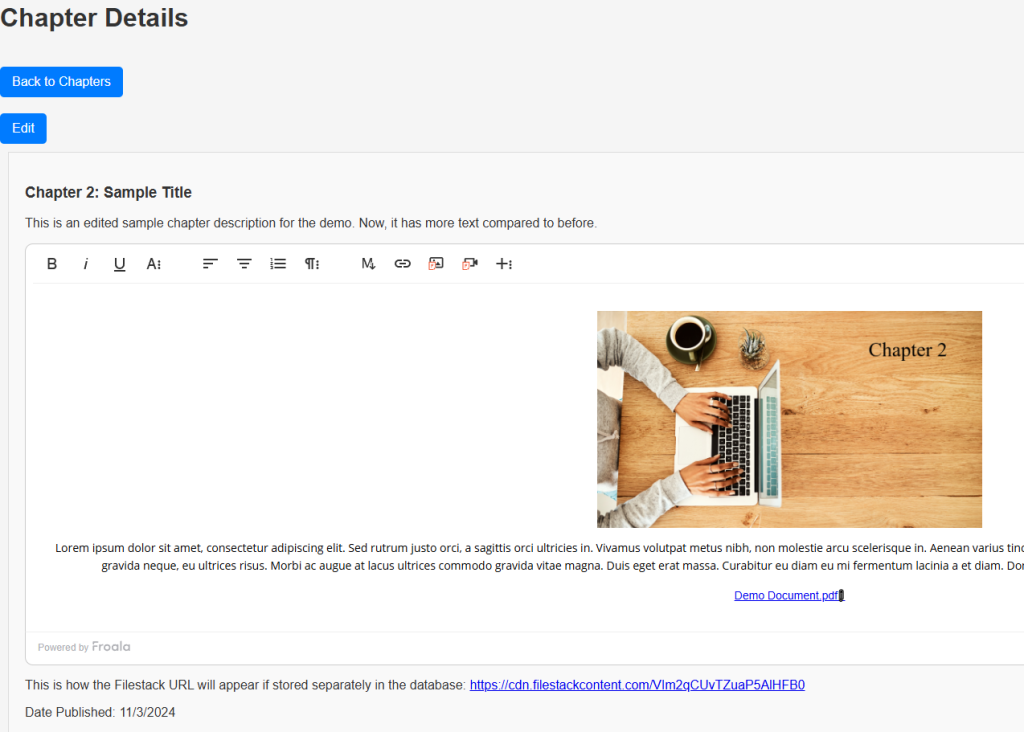The width and height of the screenshot is (1024, 732).
Task: Open the Filestack CDN URL link
Action: tap(637, 686)
